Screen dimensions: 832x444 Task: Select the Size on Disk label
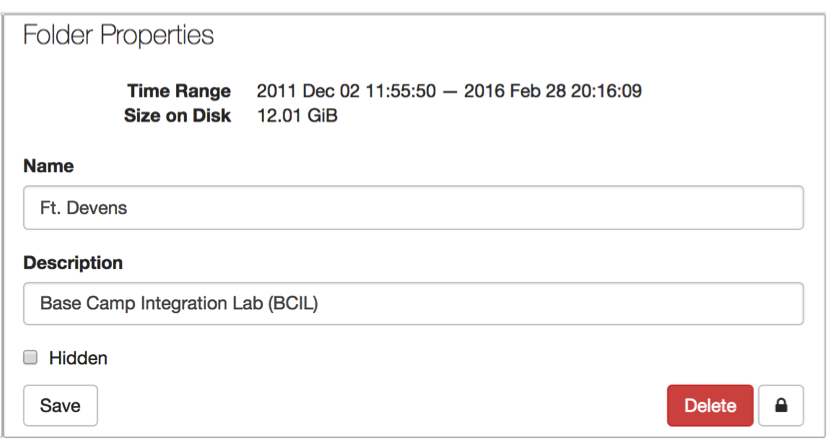coord(177,115)
